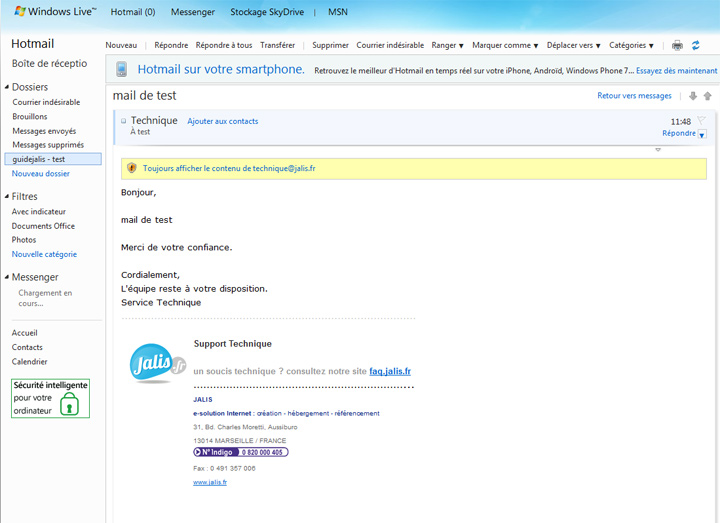Open the Ranger dropdown
The height and width of the screenshot is (523, 720).
coord(447,45)
